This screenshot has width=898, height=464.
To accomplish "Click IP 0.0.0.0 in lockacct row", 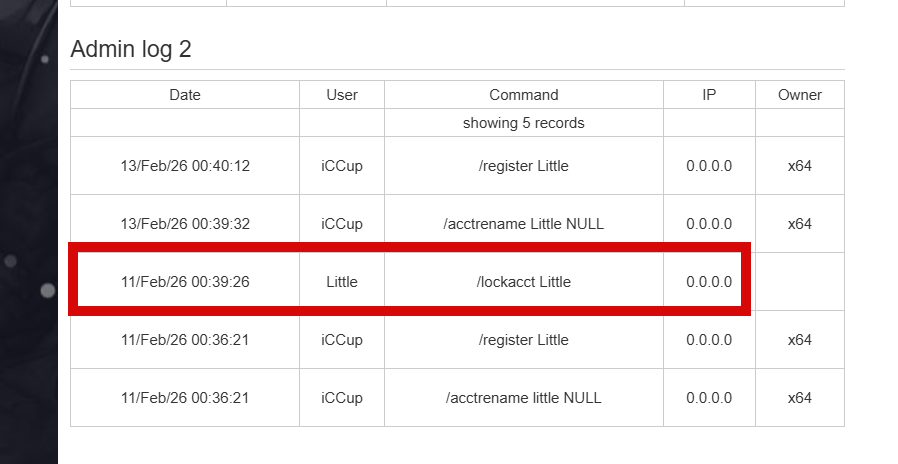I will (x=709, y=282).
